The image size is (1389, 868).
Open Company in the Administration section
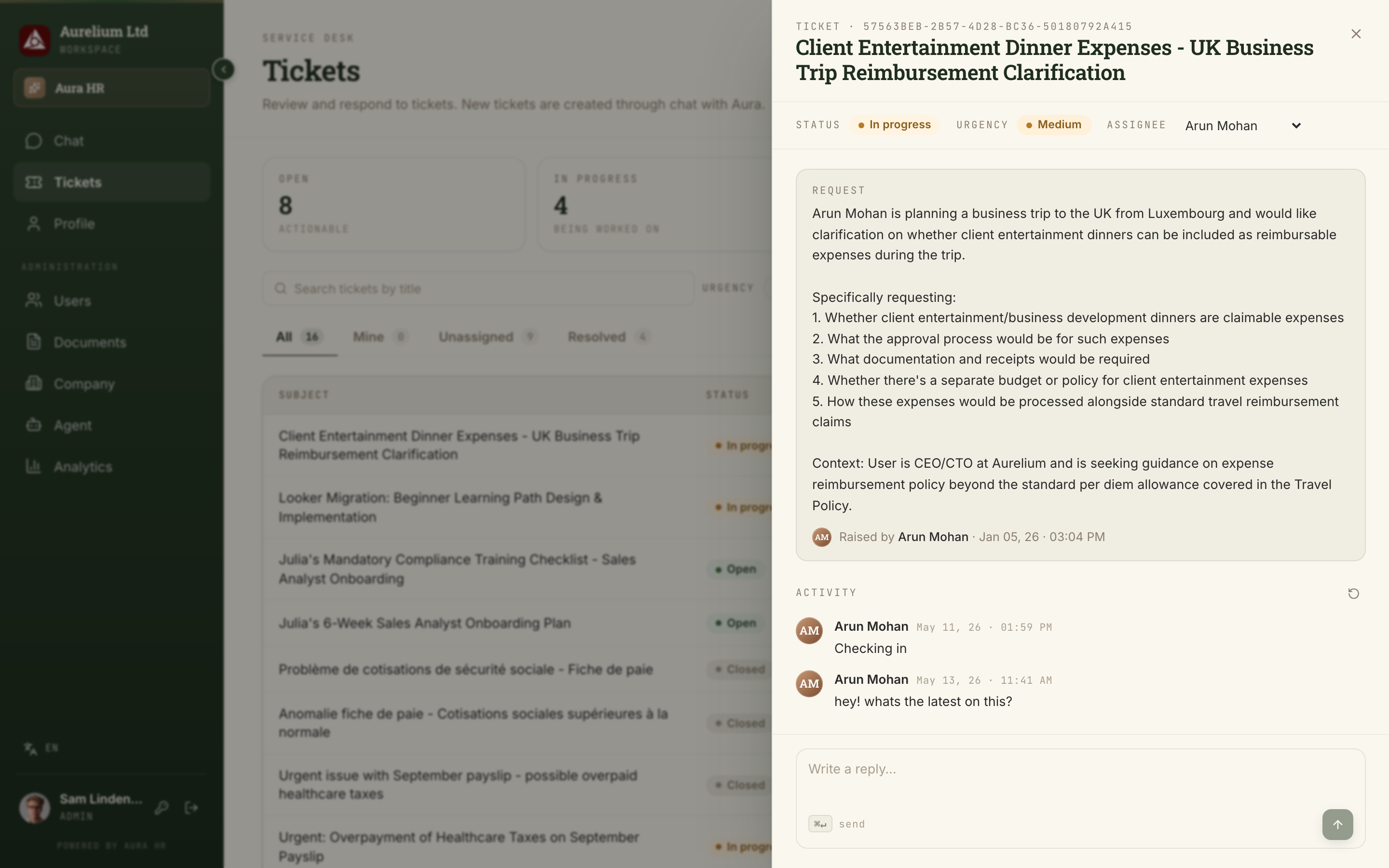112,383
